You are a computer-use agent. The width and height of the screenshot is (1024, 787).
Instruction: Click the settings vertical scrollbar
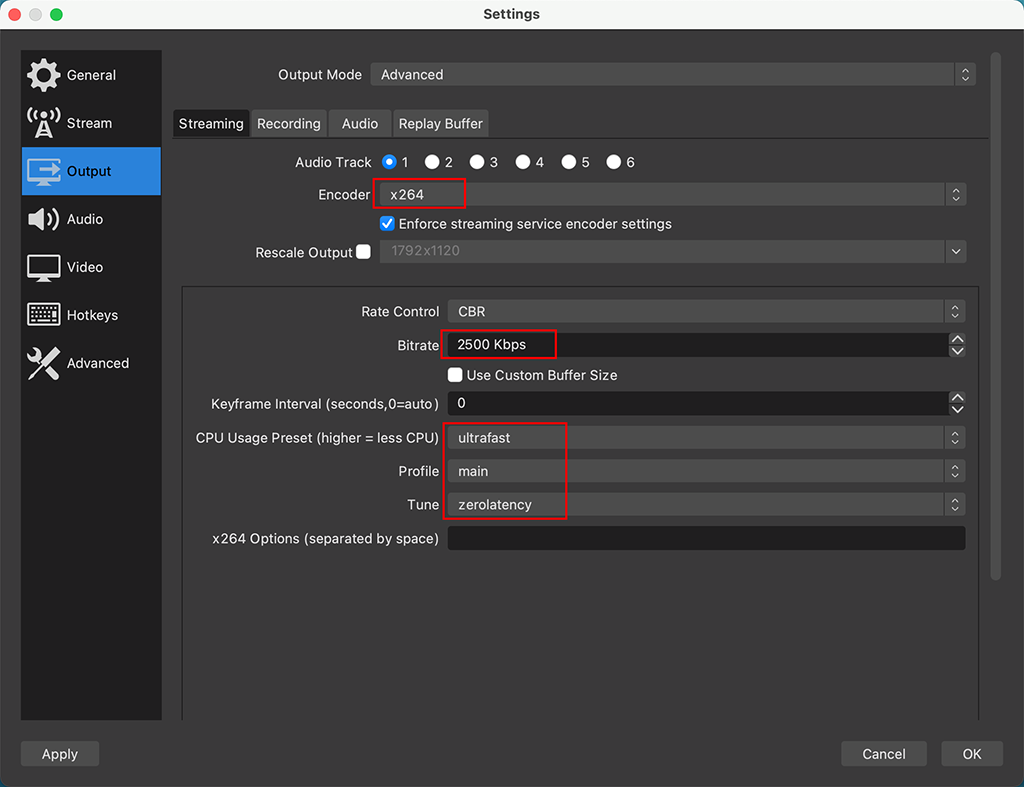(x=995, y=316)
